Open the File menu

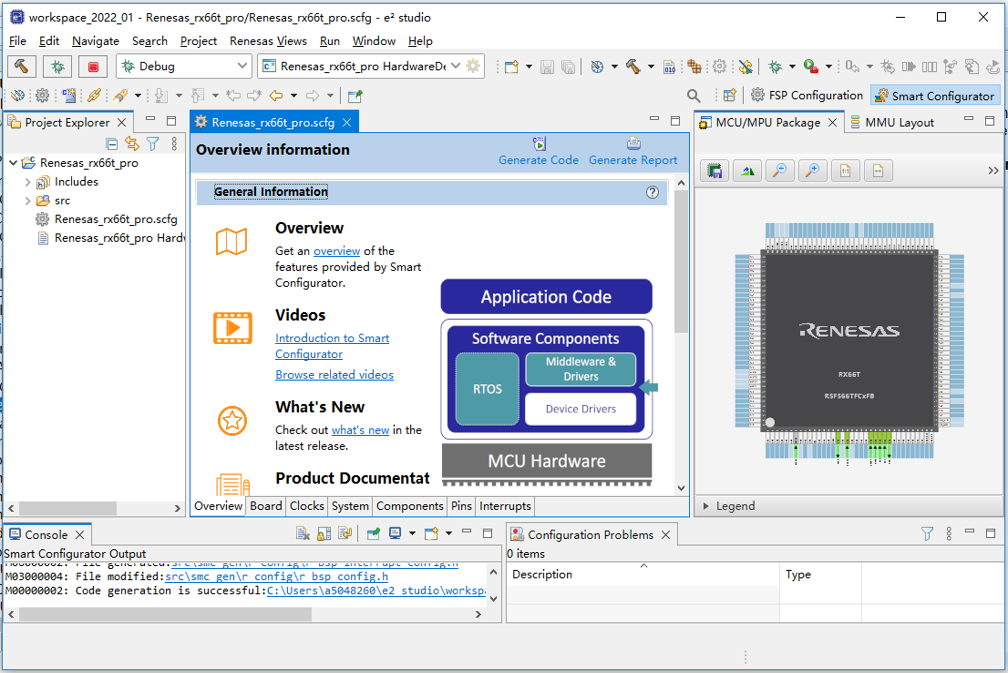pyautogui.click(x=17, y=40)
